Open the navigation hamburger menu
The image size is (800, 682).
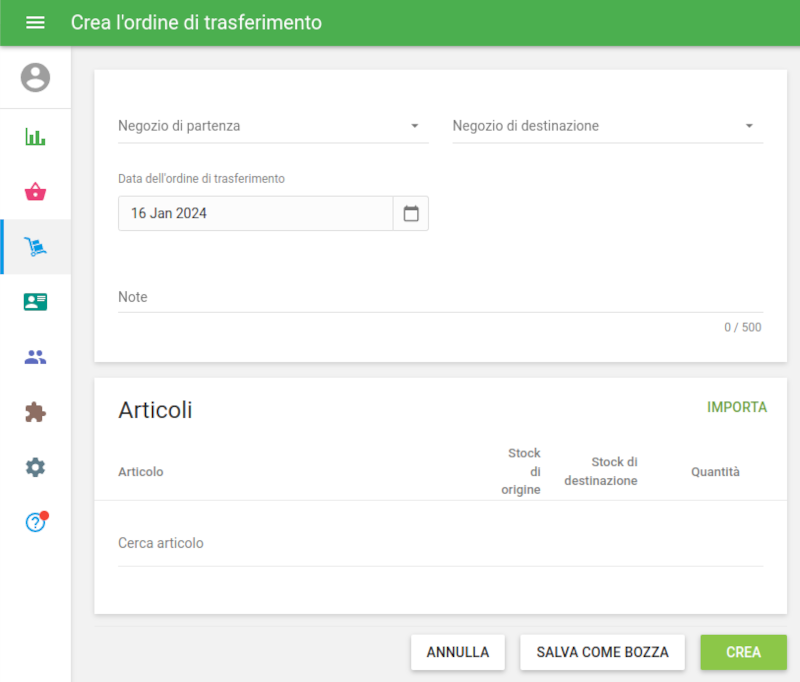[x=35, y=22]
